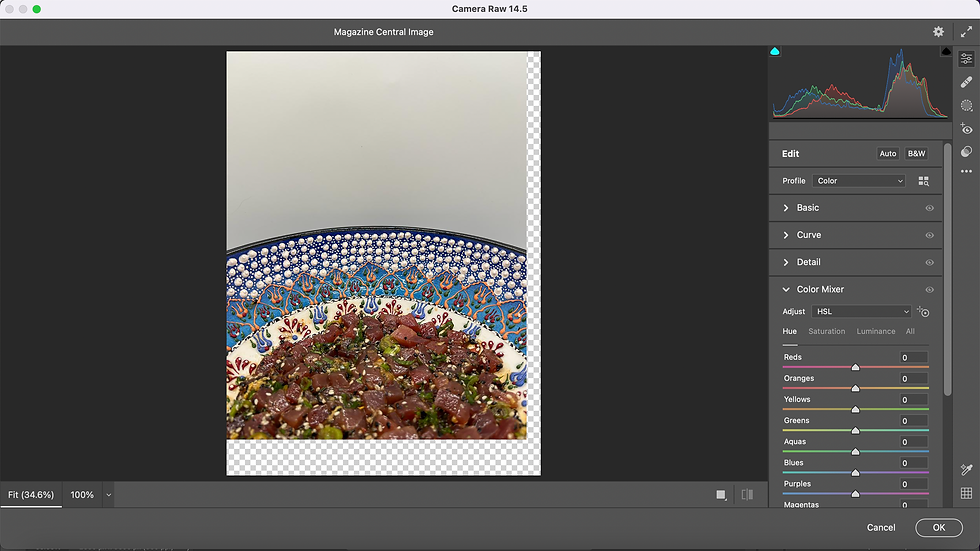
Task: Click the Yellows value field
Action: pos(914,400)
